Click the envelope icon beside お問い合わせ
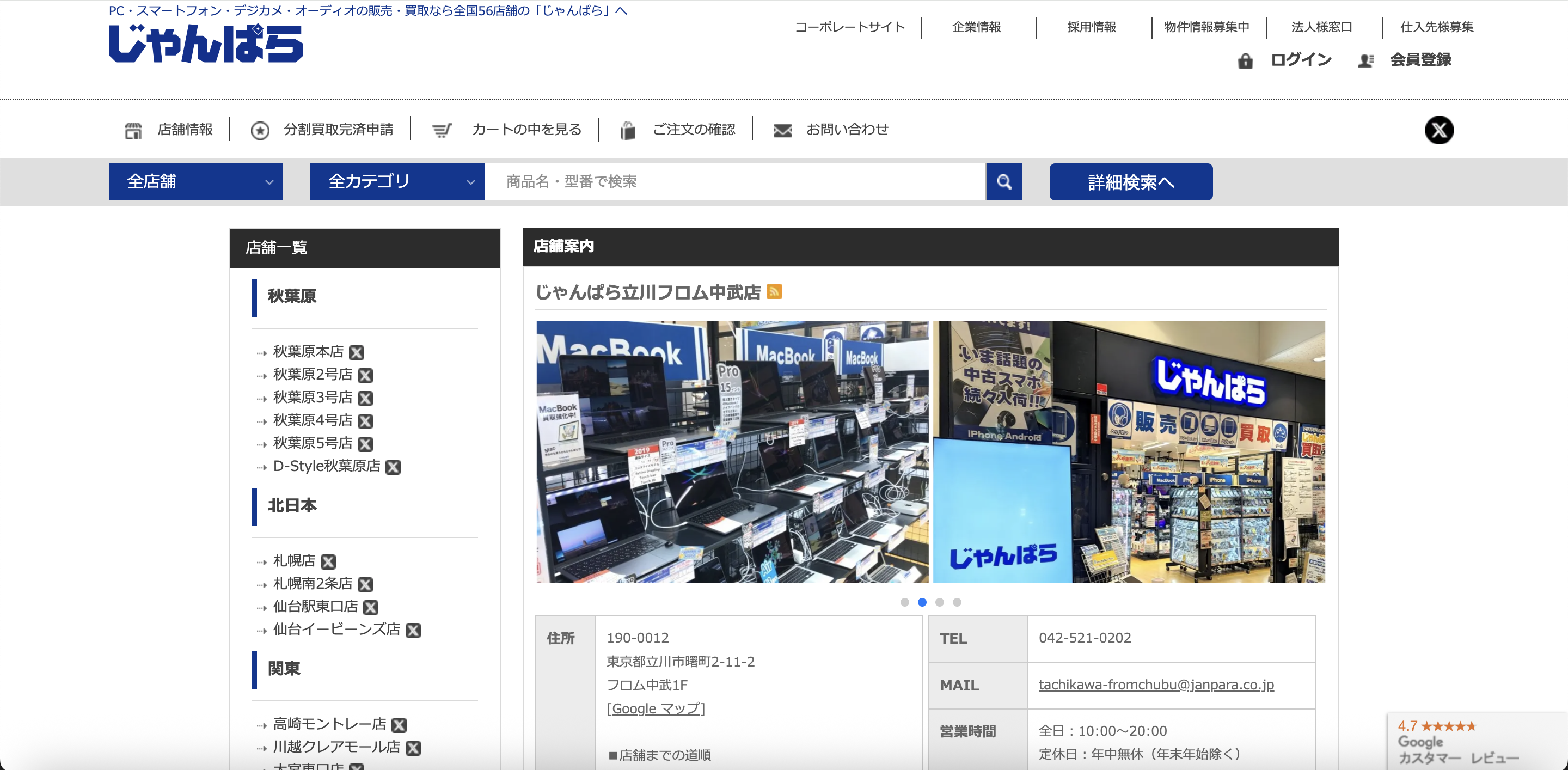1568x770 pixels. pos(782,130)
